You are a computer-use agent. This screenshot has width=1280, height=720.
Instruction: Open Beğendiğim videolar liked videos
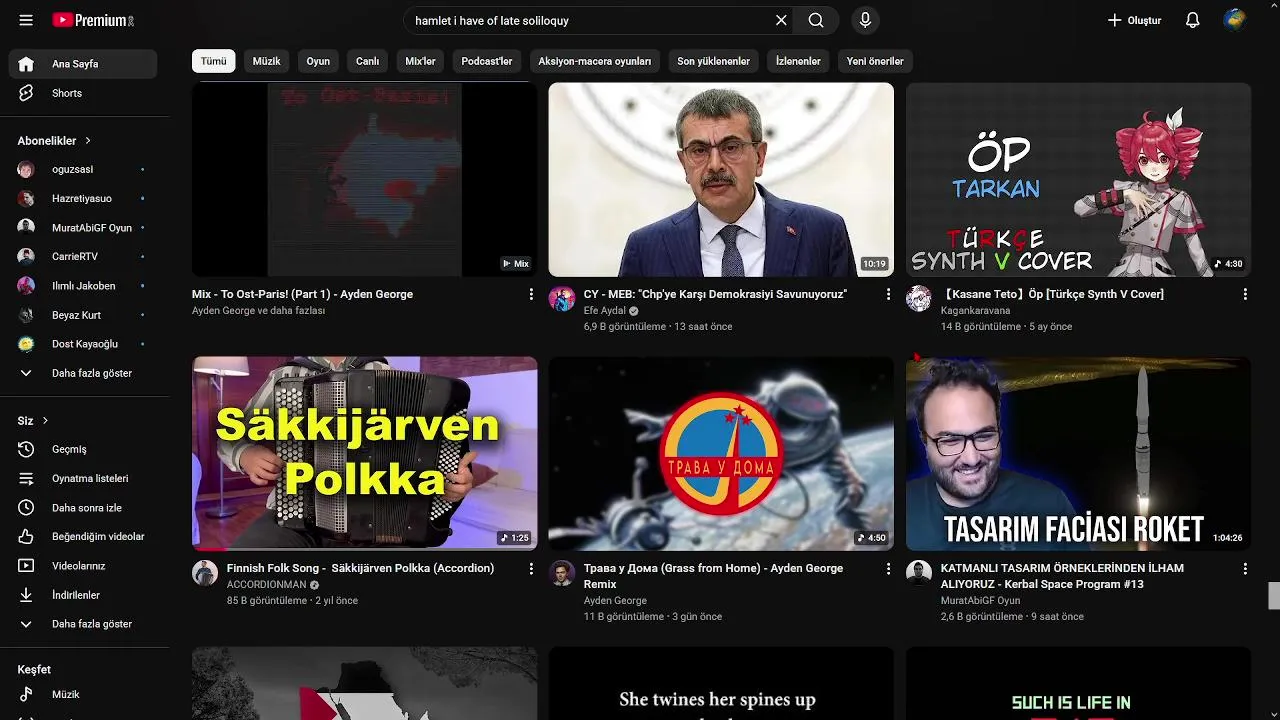coord(83,537)
